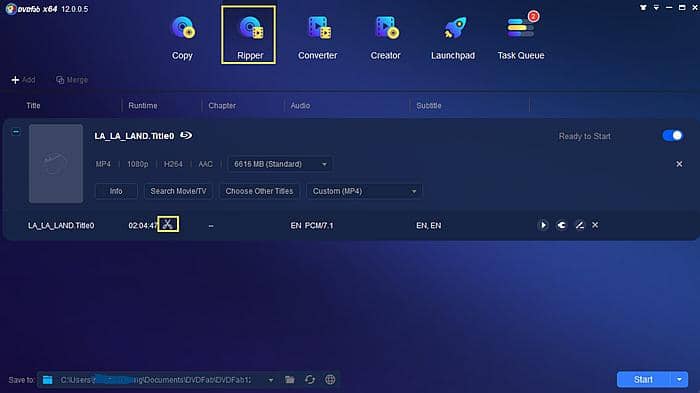Screen dimensions: 700x393
Task: Click Choose Other Titles button
Action: (x=259, y=191)
